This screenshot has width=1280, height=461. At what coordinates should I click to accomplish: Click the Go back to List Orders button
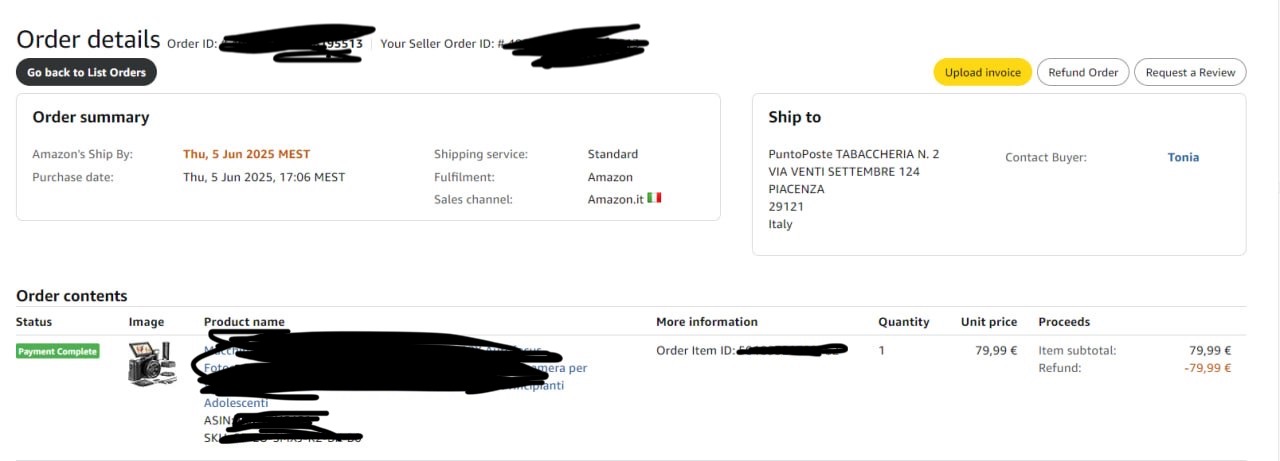tap(86, 72)
